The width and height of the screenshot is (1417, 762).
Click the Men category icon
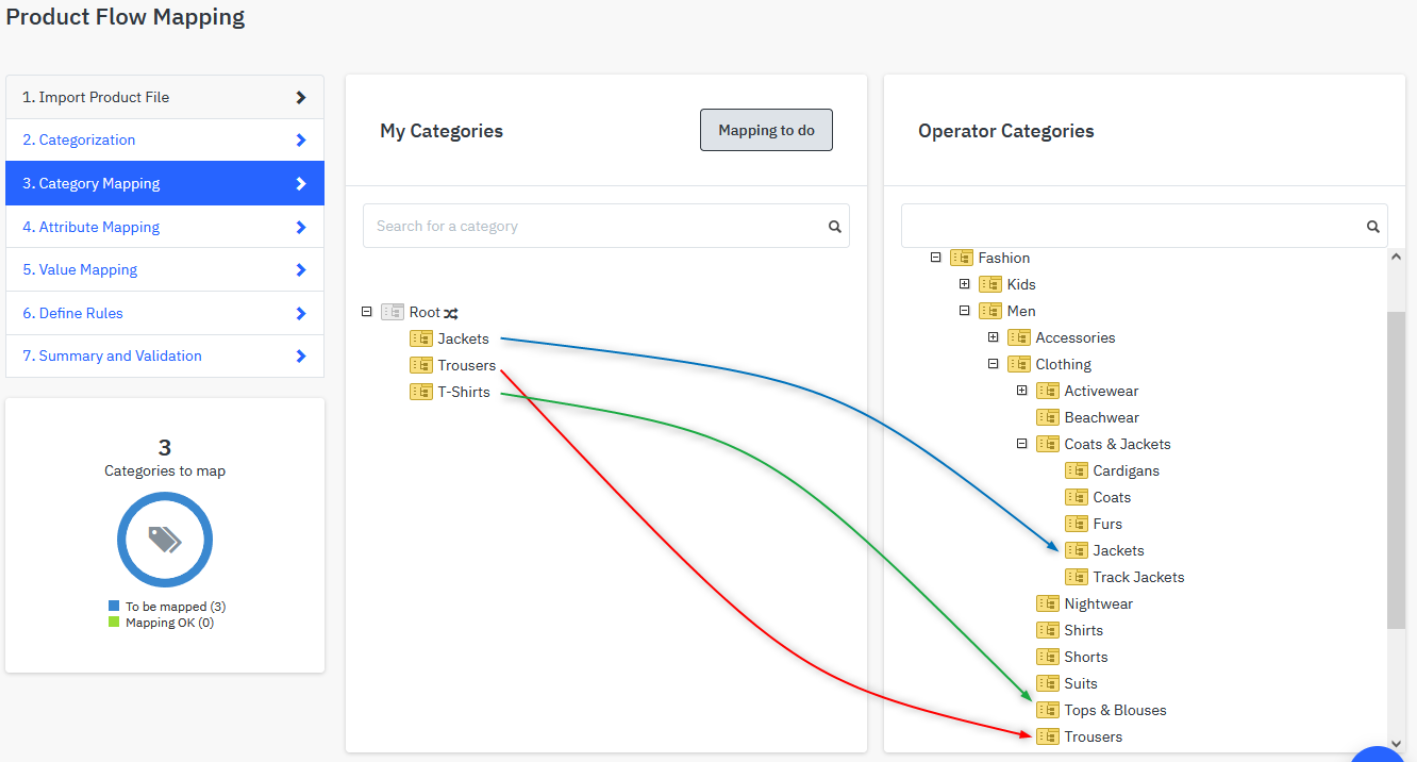[990, 311]
